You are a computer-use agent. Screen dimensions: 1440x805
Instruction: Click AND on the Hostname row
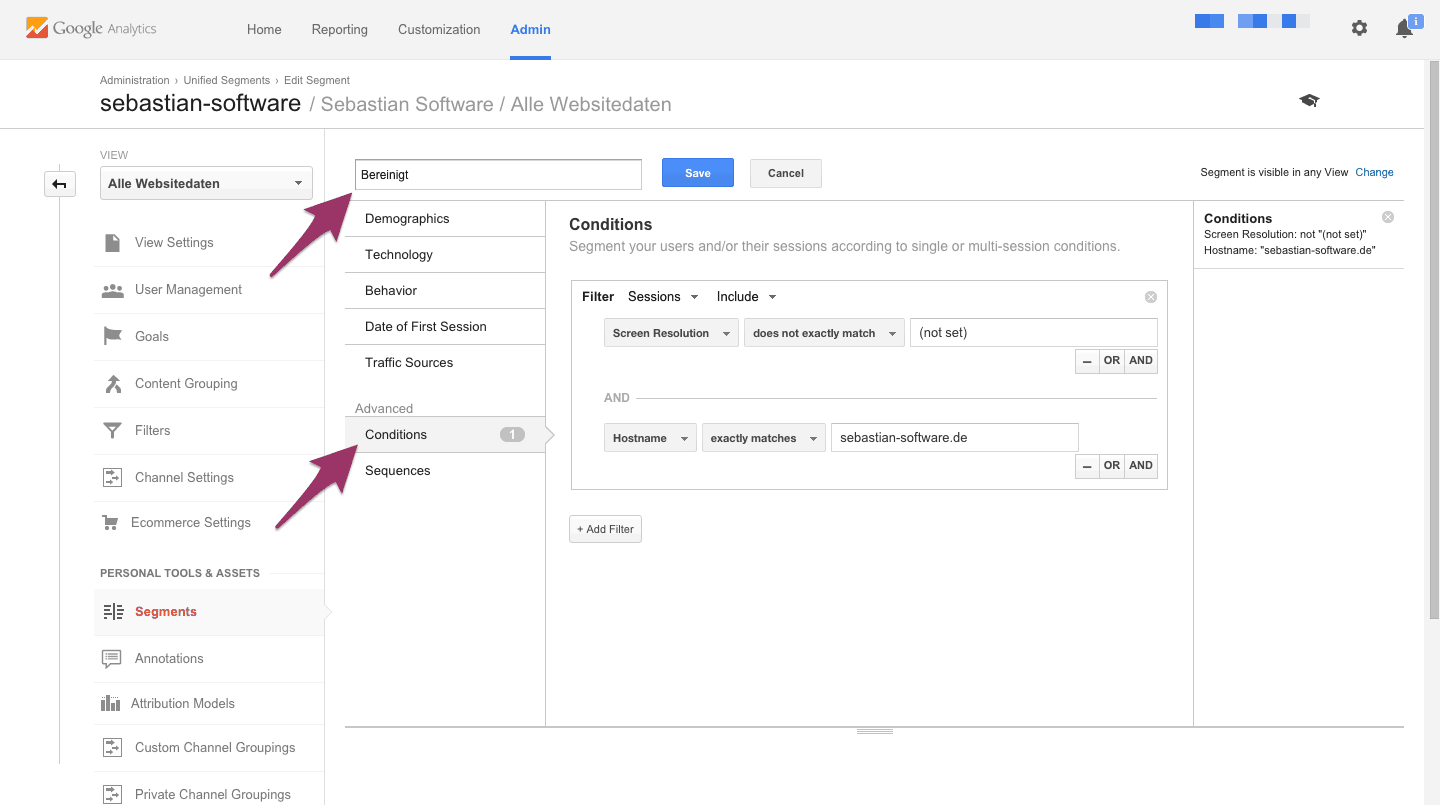pyautogui.click(x=1141, y=466)
